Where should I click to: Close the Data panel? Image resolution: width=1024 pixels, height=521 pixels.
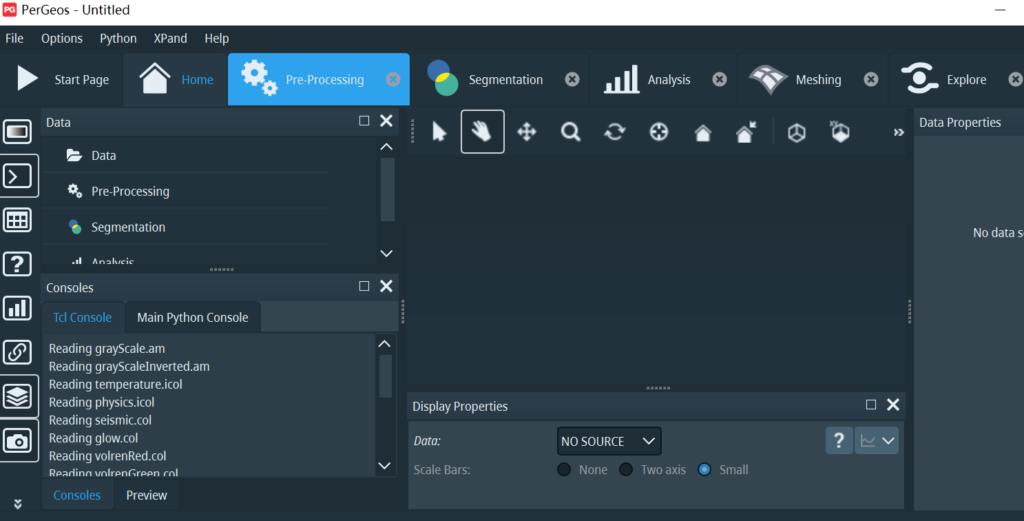pyautogui.click(x=386, y=121)
